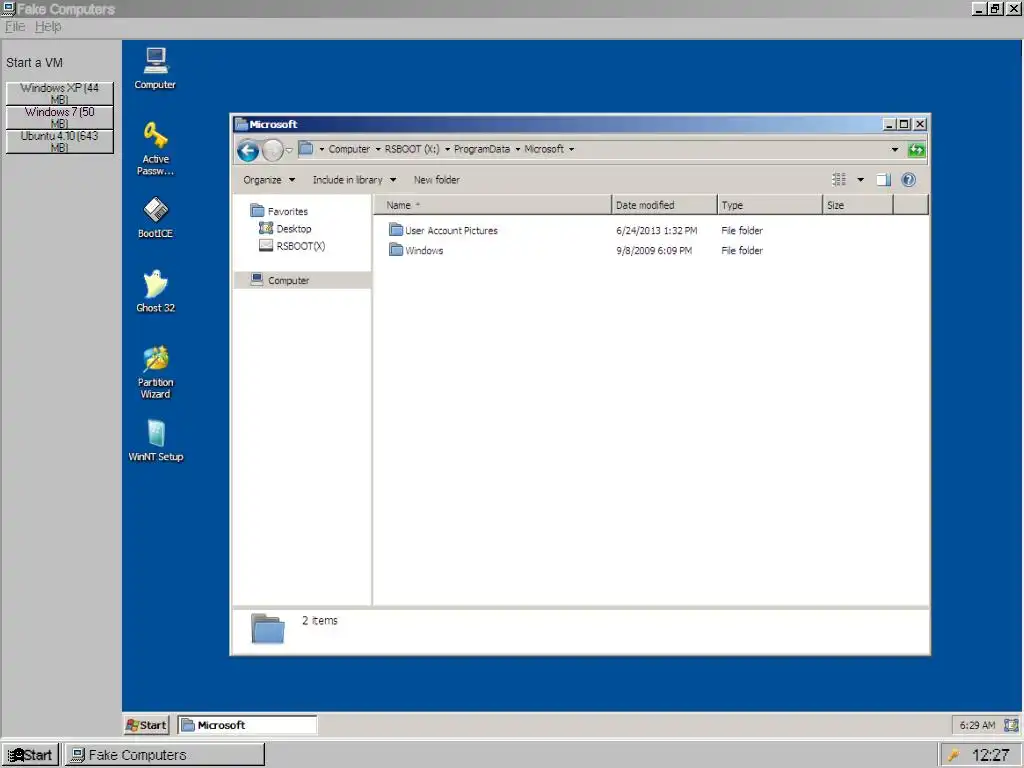Sort by the Name column header
1024x768 pixels.
point(492,205)
